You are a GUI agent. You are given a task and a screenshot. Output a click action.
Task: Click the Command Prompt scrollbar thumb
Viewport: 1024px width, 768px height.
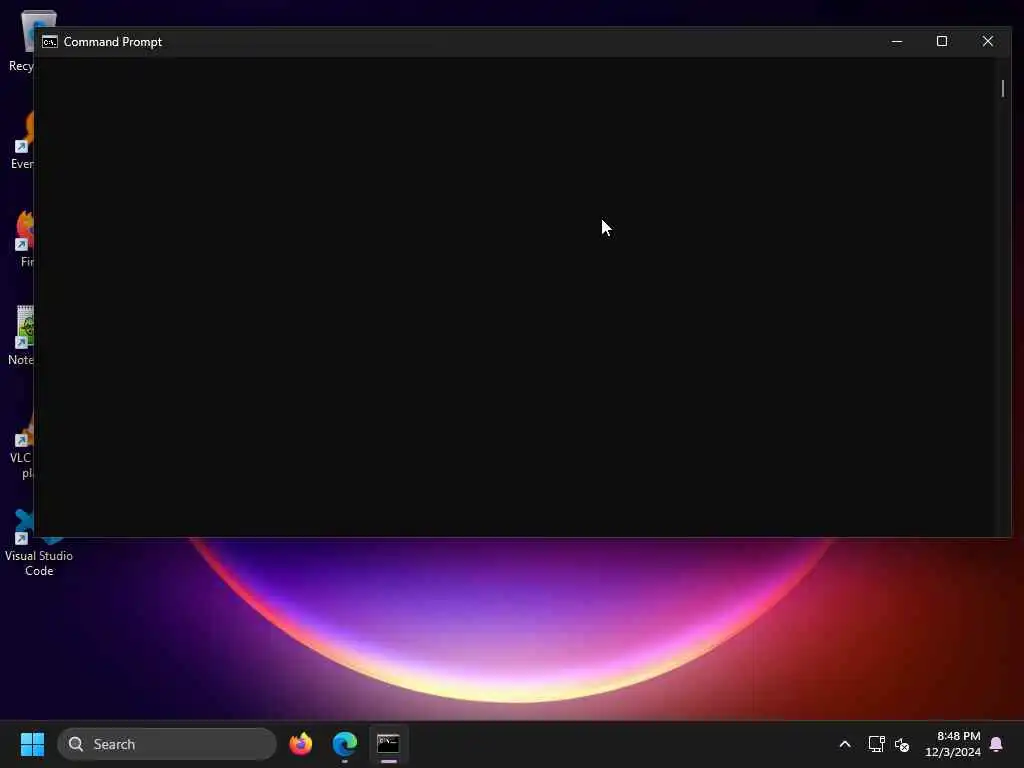pyautogui.click(x=1002, y=88)
